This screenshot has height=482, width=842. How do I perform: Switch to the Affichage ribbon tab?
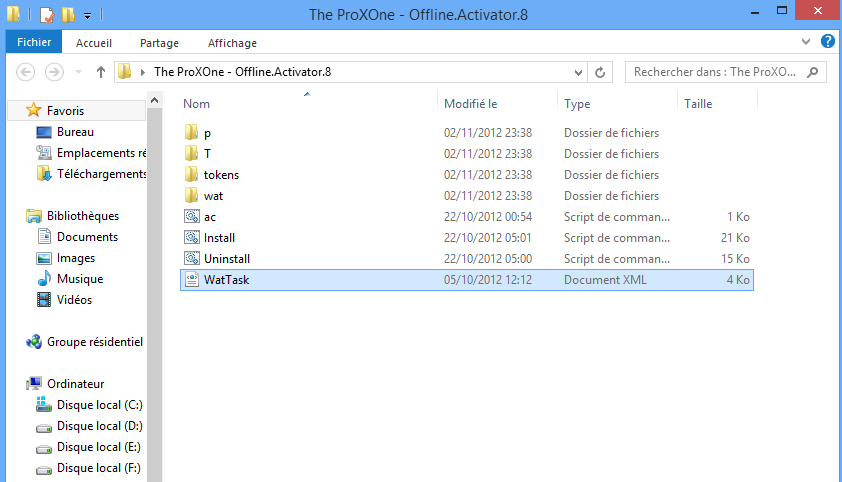[232, 43]
